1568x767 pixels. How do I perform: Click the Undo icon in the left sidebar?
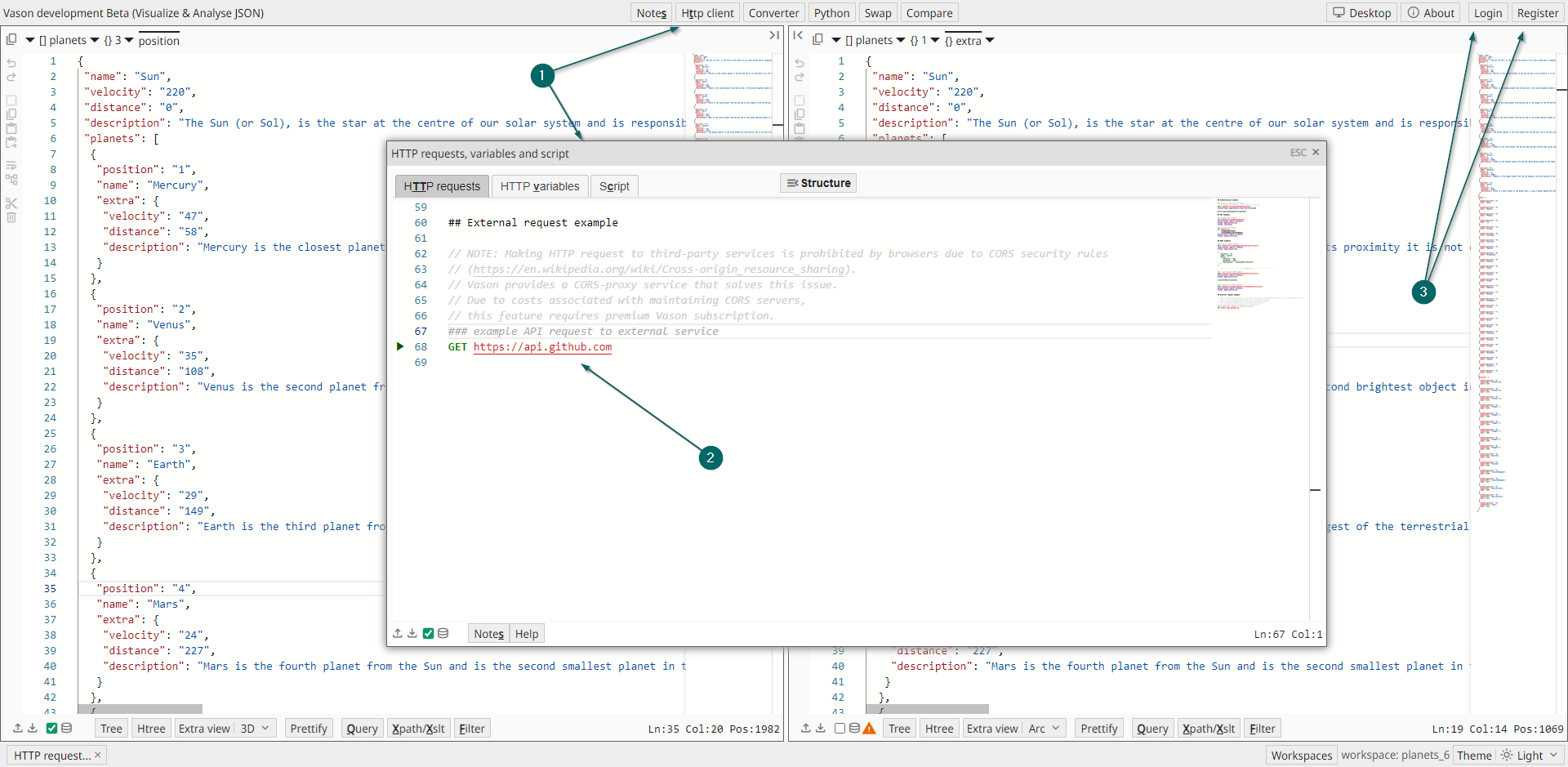11,64
